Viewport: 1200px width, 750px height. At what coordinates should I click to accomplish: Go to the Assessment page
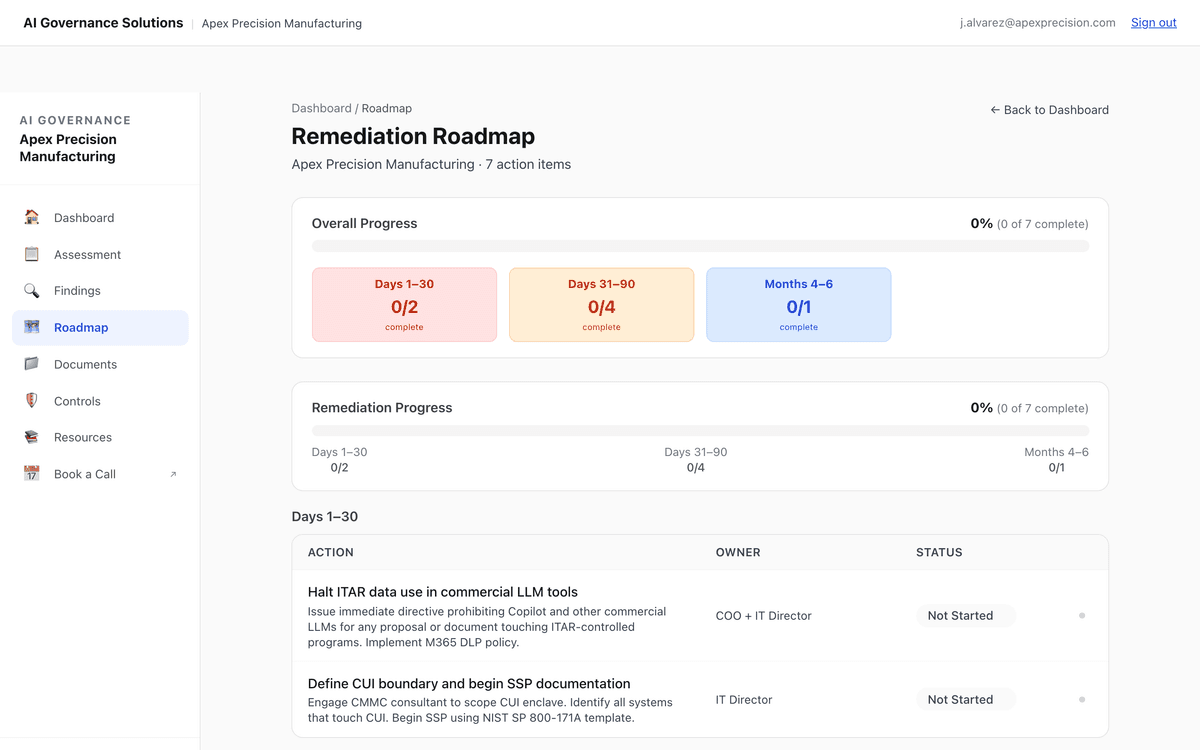click(100, 254)
